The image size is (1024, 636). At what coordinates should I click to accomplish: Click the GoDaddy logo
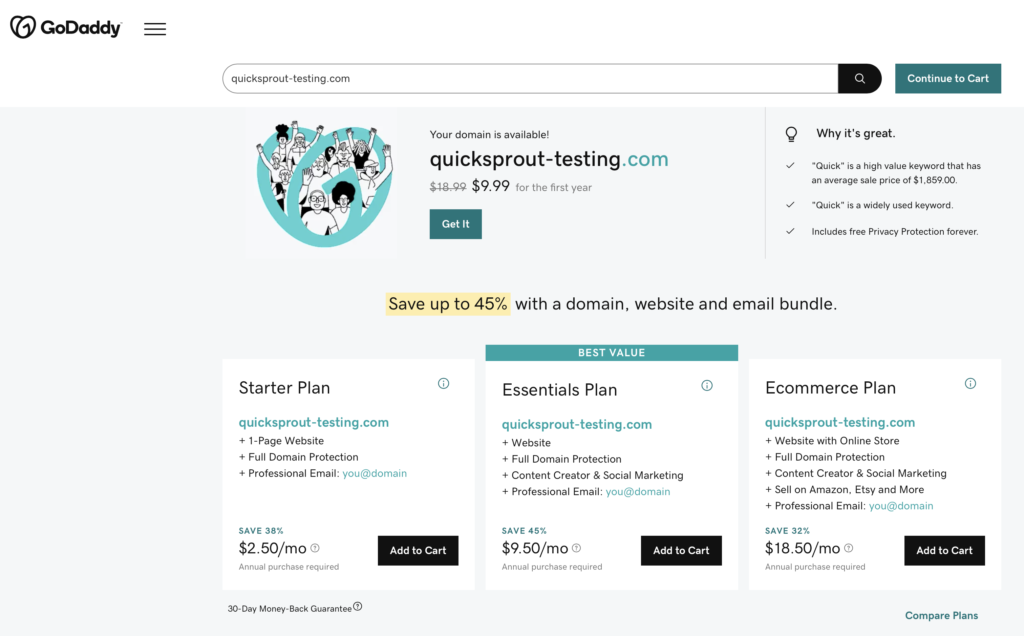65,27
